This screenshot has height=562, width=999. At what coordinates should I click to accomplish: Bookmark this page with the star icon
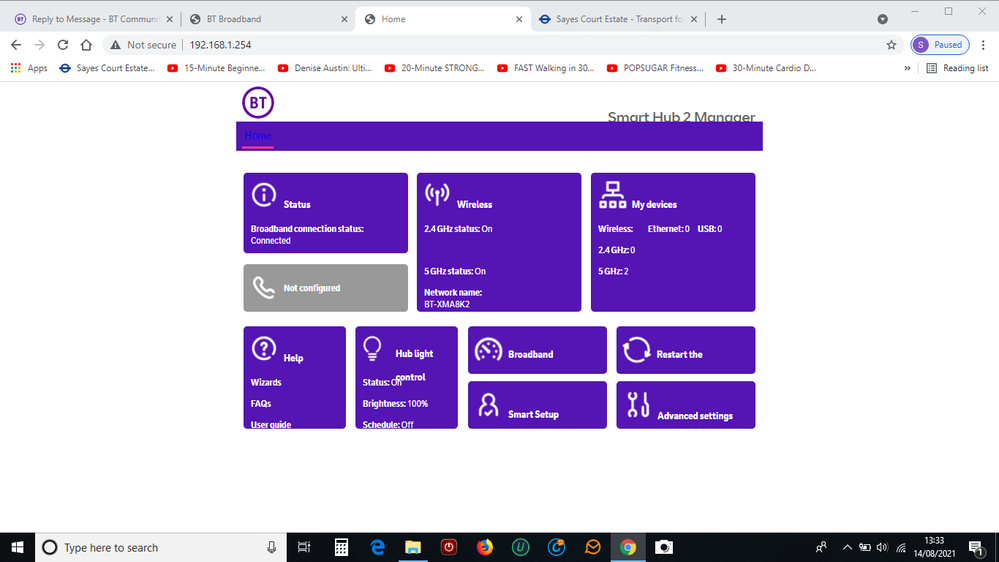coord(891,45)
